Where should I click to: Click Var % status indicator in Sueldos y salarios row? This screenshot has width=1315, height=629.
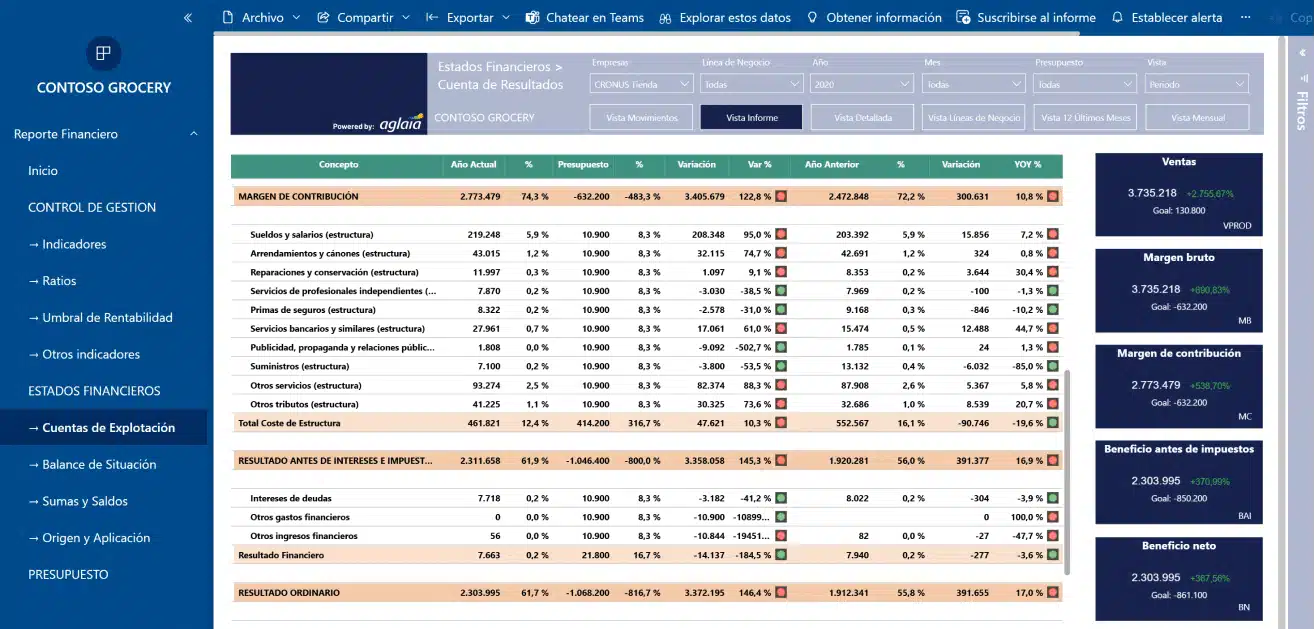[781, 234]
